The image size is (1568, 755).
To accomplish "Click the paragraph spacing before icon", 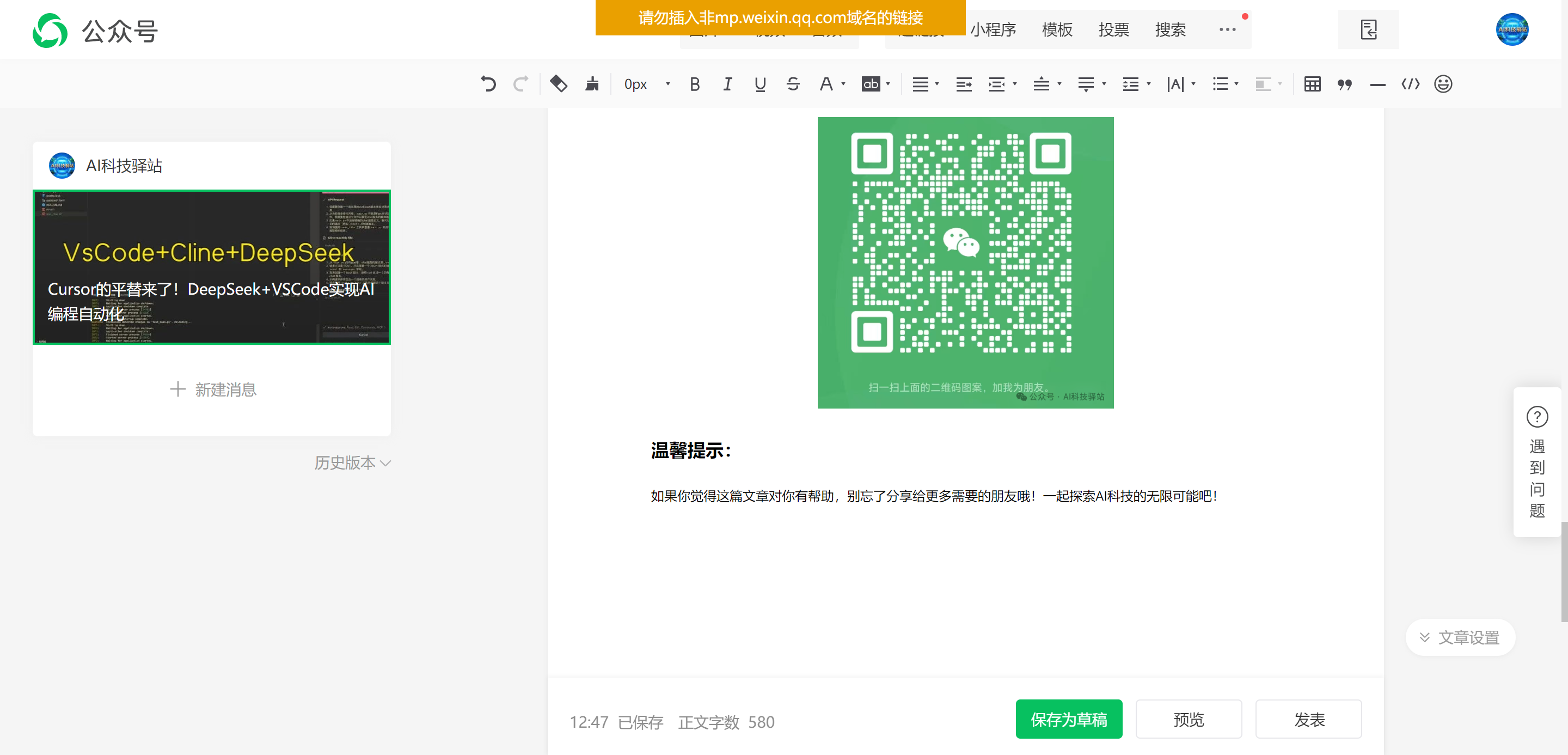I will coord(1042,84).
